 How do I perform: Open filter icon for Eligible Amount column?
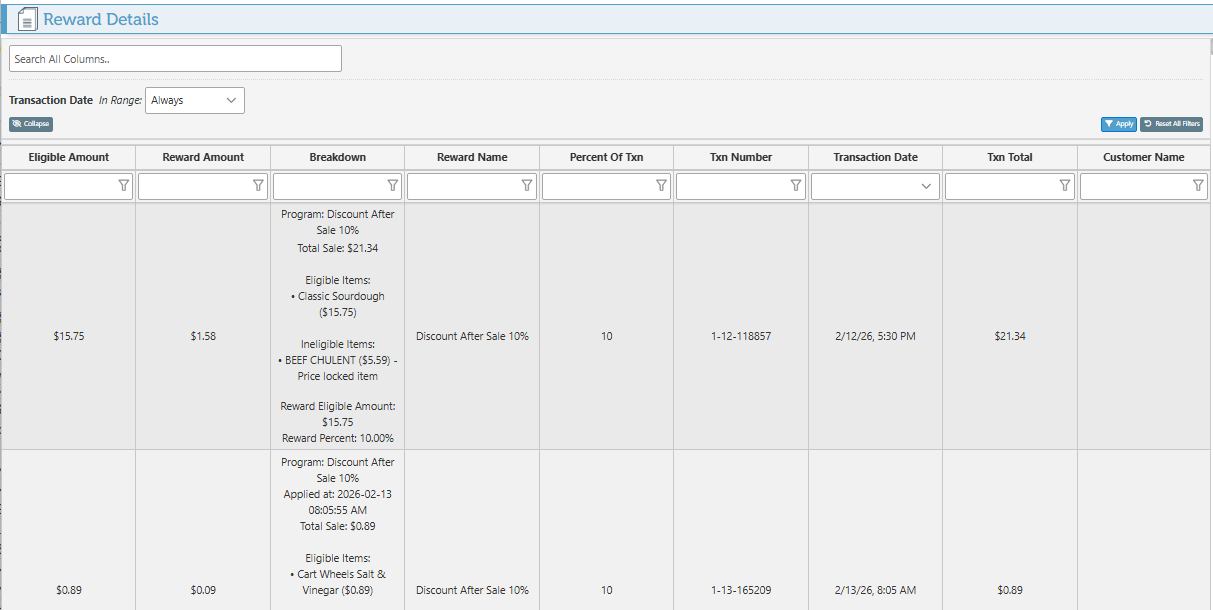pyautogui.click(x=124, y=185)
